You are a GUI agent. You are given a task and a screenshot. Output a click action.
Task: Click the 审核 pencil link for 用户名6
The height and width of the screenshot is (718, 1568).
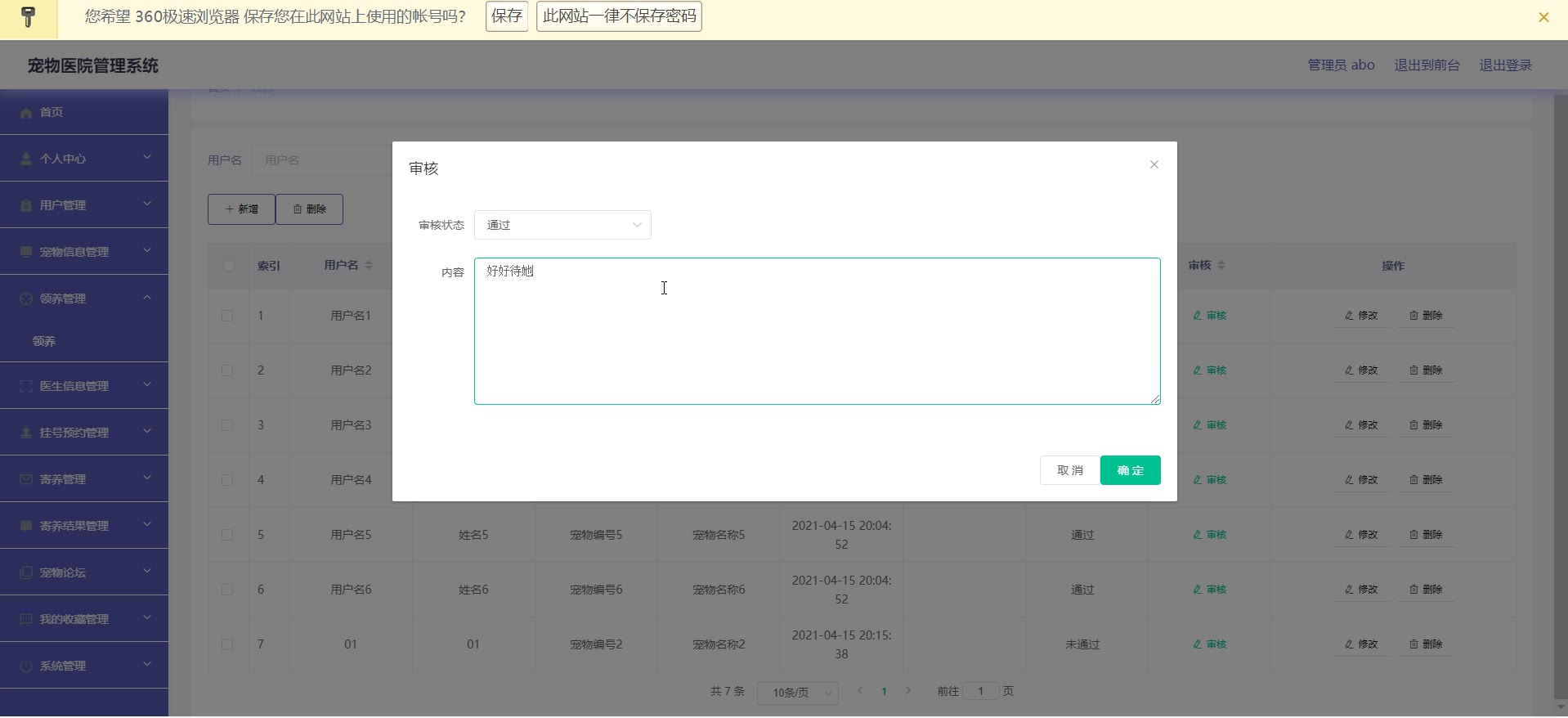pos(1210,590)
